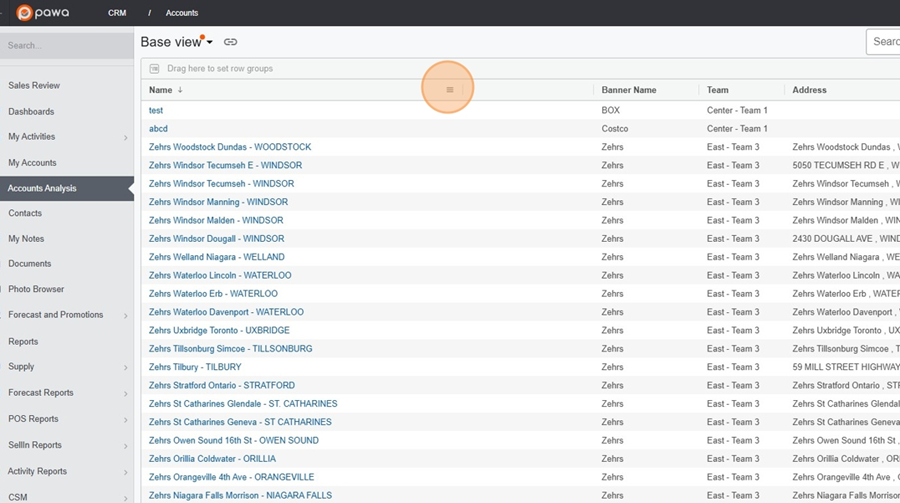Expand My Activities submenu
Viewport: 900px width, 503px height.
pos(126,137)
